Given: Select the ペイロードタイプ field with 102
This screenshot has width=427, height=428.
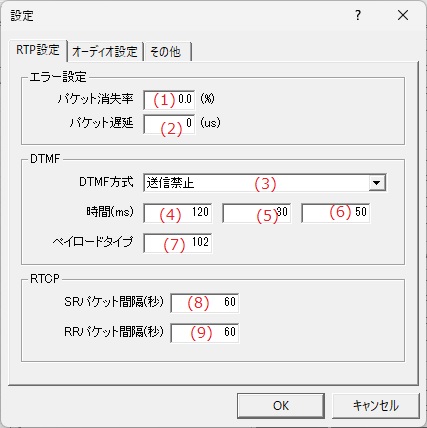Looking at the screenshot, I should coord(177,243).
